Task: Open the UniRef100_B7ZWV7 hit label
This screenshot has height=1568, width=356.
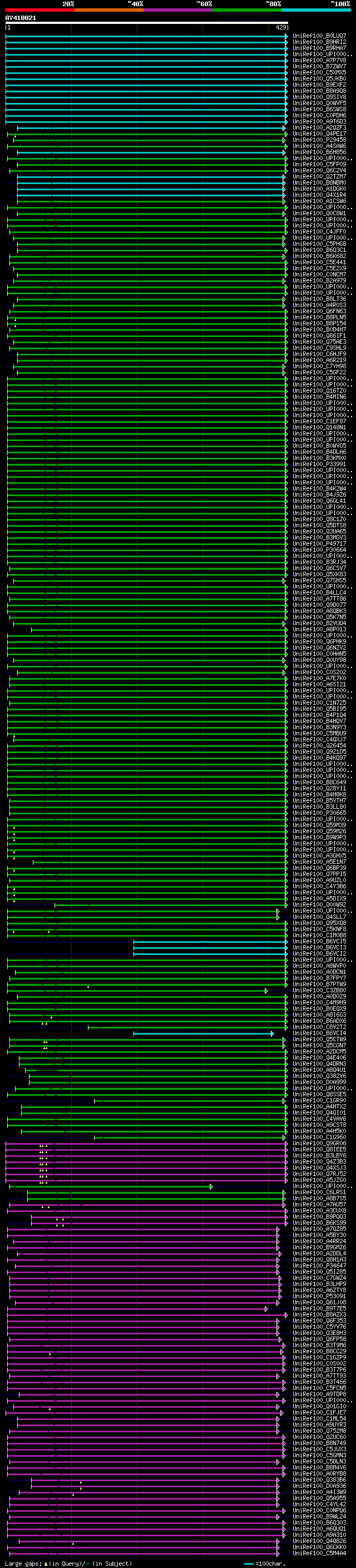Action: click(319, 67)
